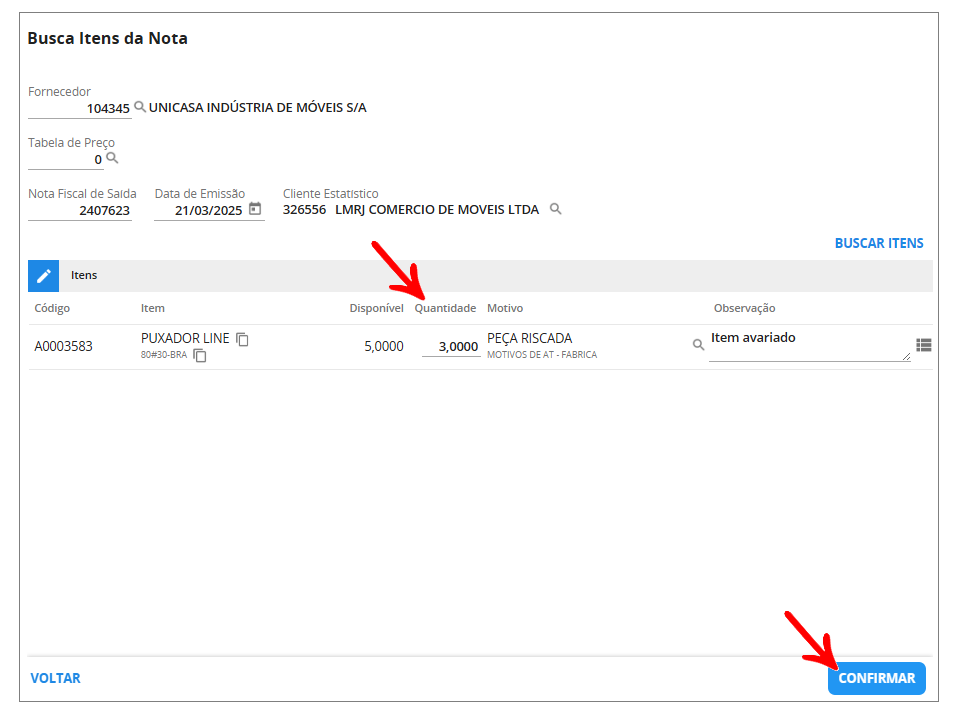Viewport: 956px width, 724px height.
Task: Focus the Nota Fiscal de Saída field
Action: click(x=80, y=211)
